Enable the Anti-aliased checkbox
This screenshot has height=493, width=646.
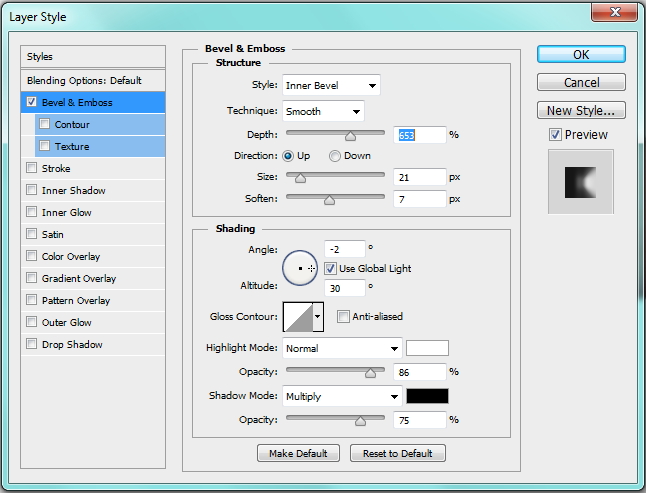coord(343,317)
